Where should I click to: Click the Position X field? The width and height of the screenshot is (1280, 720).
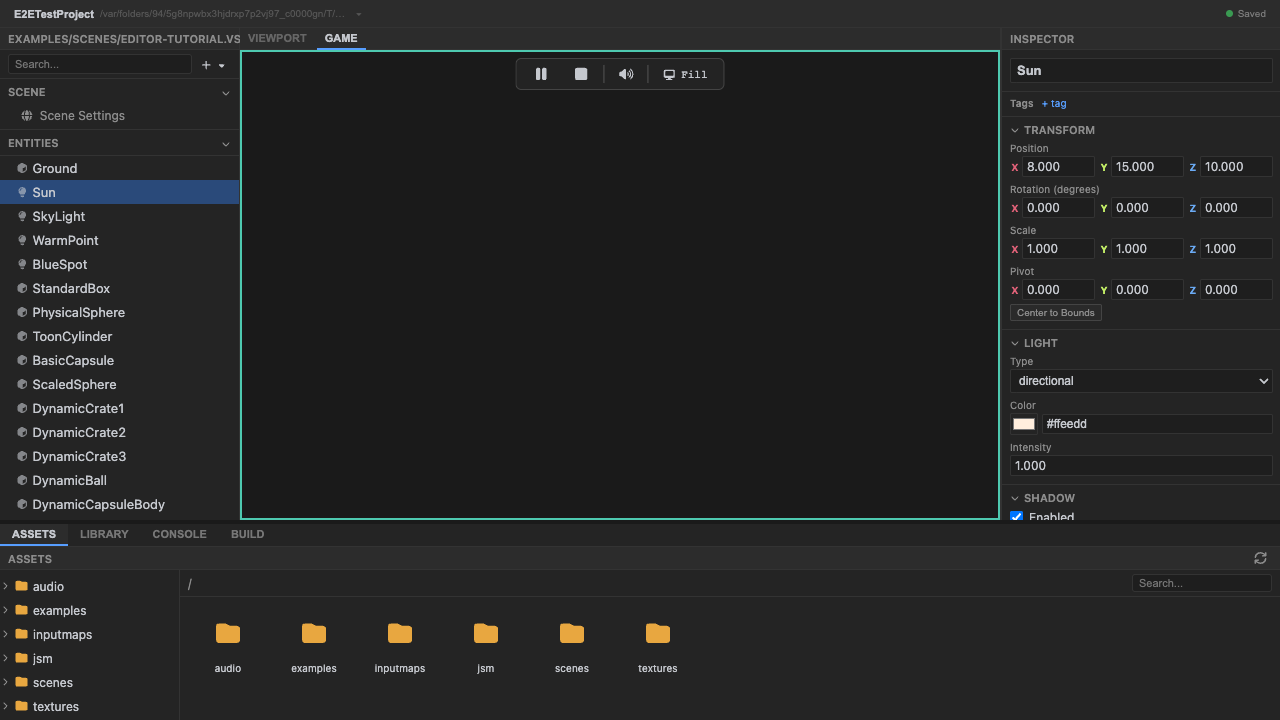click(x=1058, y=167)
